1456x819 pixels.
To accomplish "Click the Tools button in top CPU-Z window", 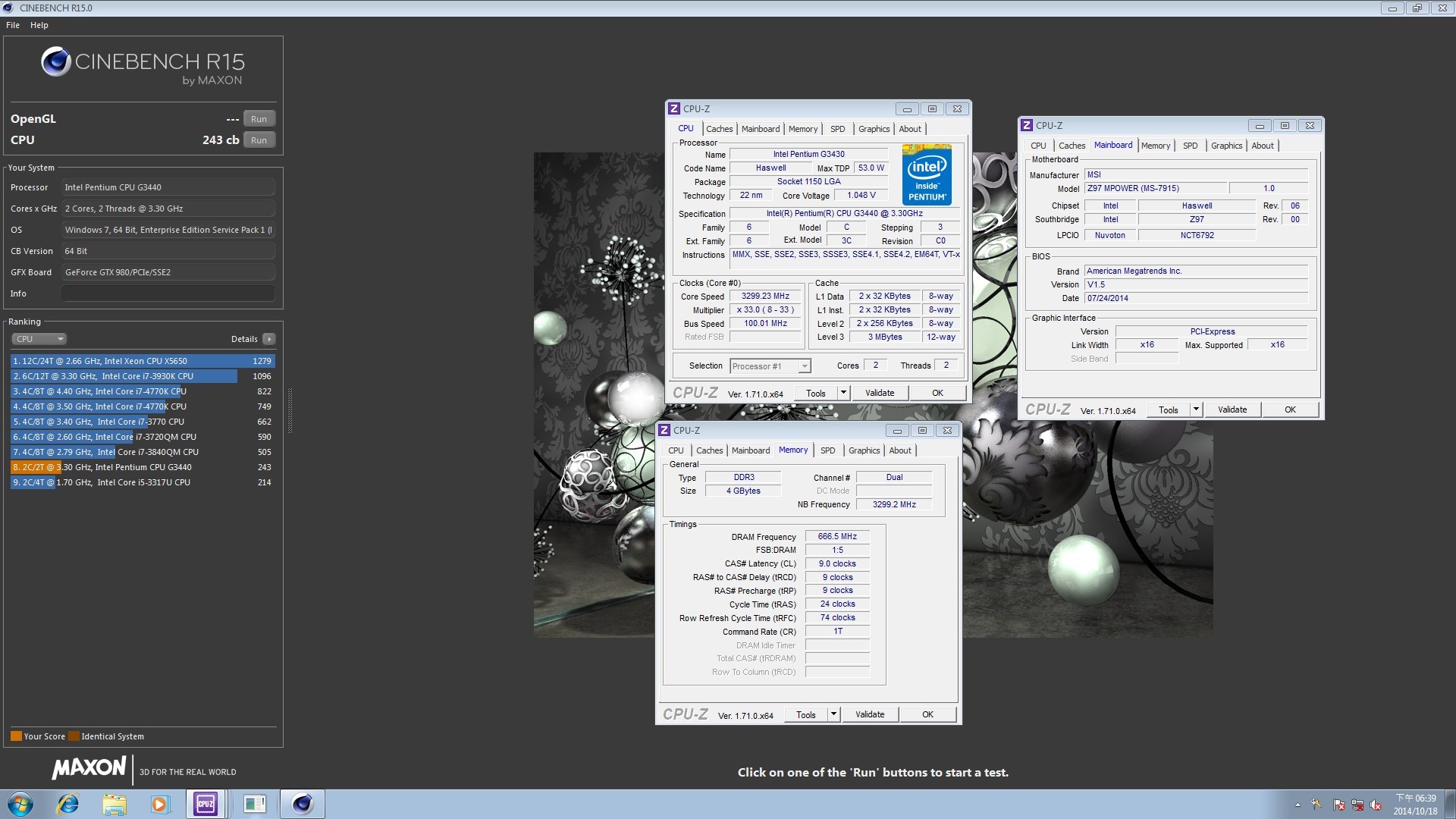I will point(816,393).
